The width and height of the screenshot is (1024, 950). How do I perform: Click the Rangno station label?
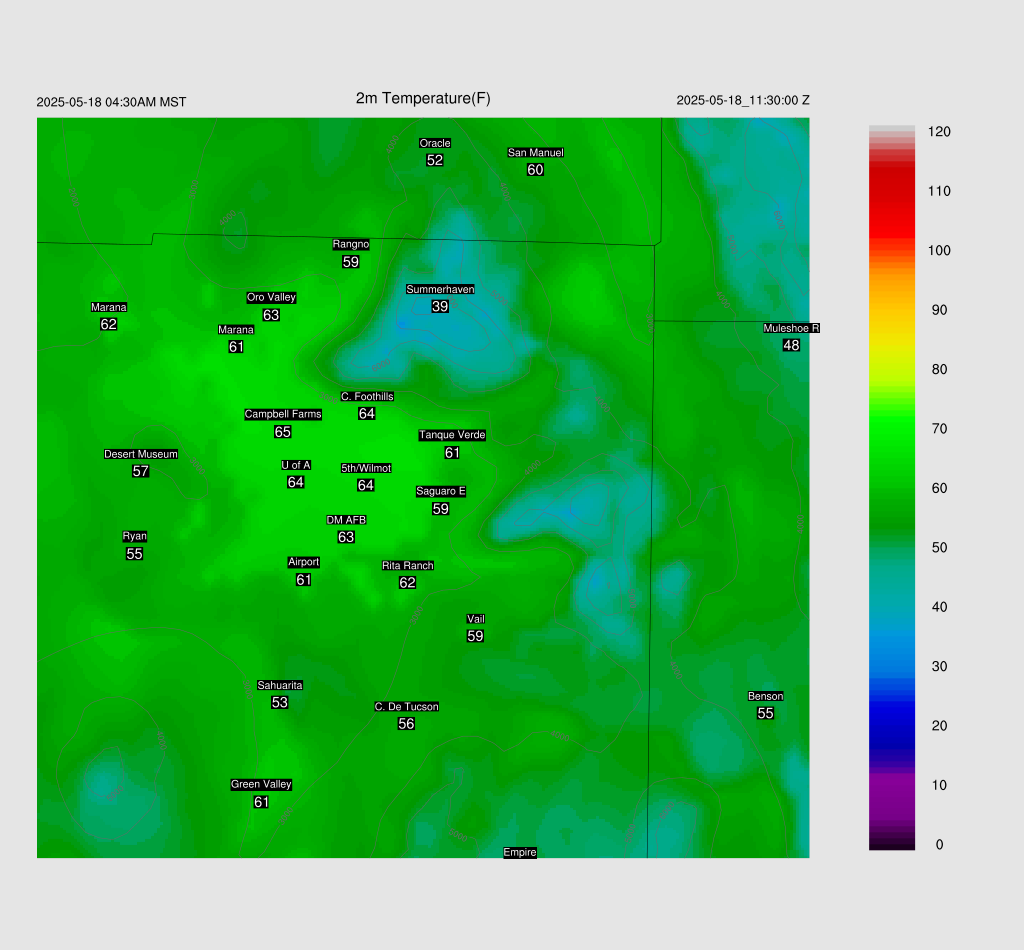pos(351,244)
